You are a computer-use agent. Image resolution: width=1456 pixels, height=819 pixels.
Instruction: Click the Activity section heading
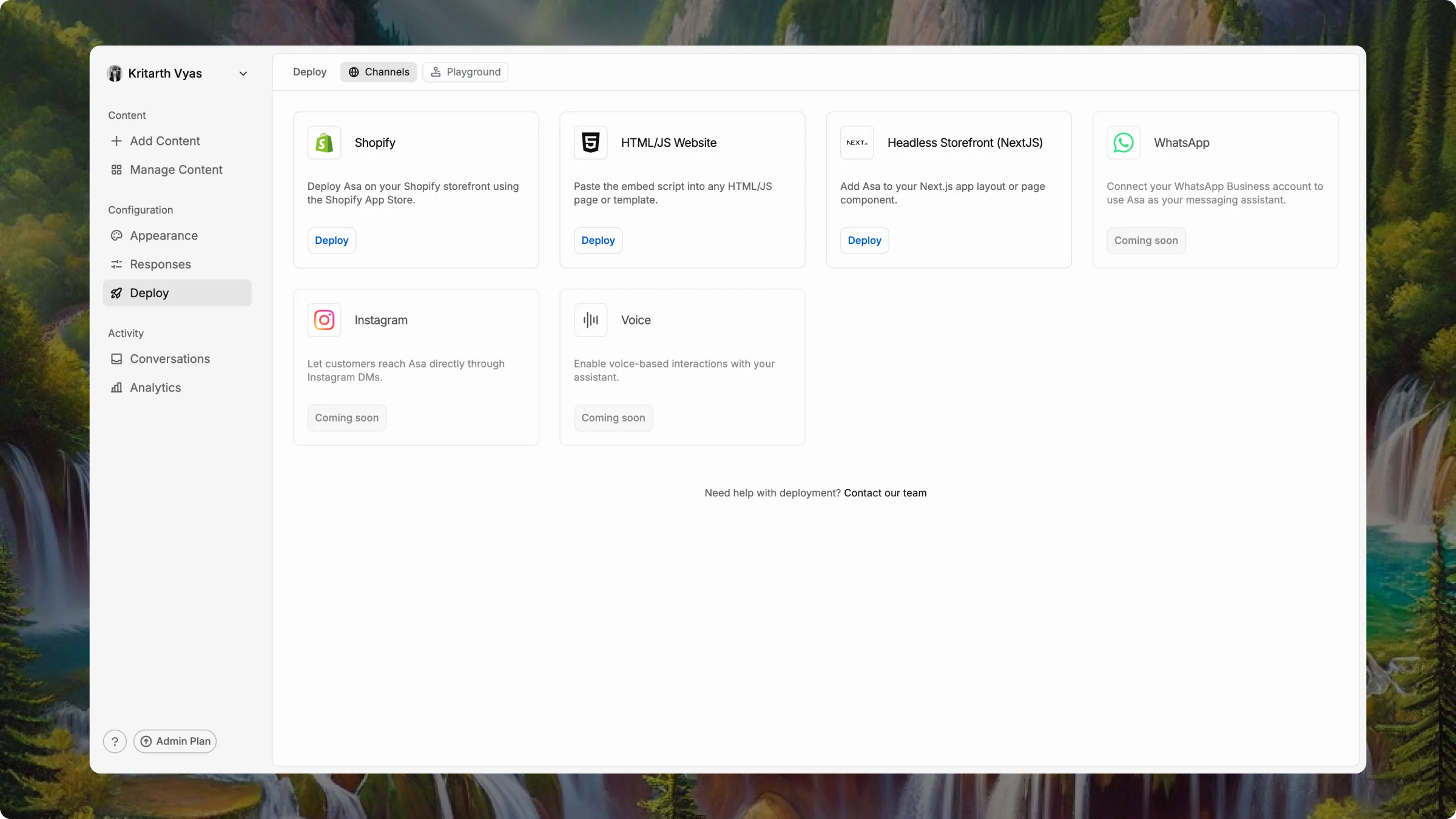[x=126, y=333]
